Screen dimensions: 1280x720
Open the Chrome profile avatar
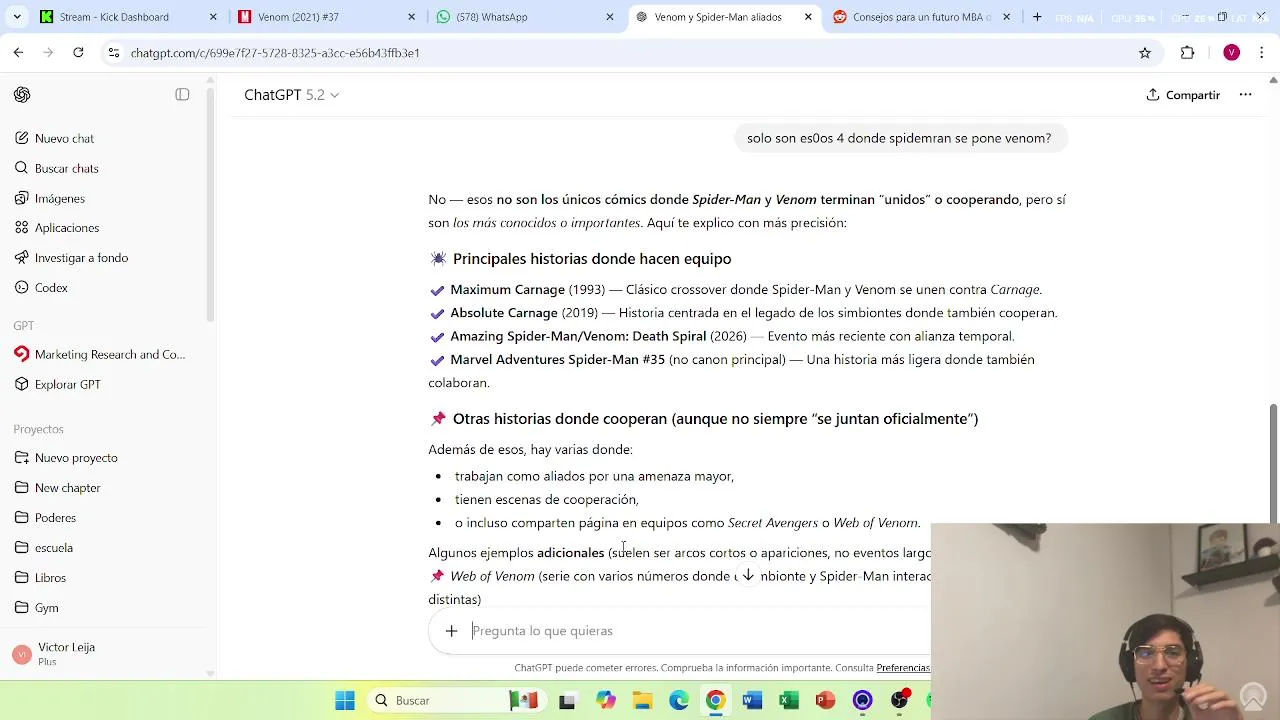click(1231, 53)
